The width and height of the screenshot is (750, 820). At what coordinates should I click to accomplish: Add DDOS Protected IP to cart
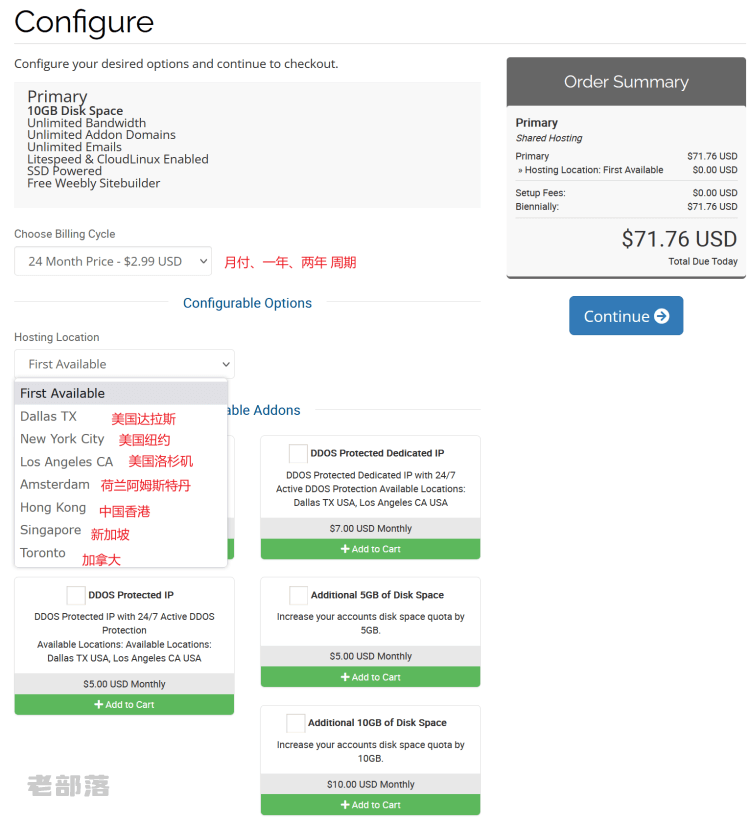coord(124,705)
